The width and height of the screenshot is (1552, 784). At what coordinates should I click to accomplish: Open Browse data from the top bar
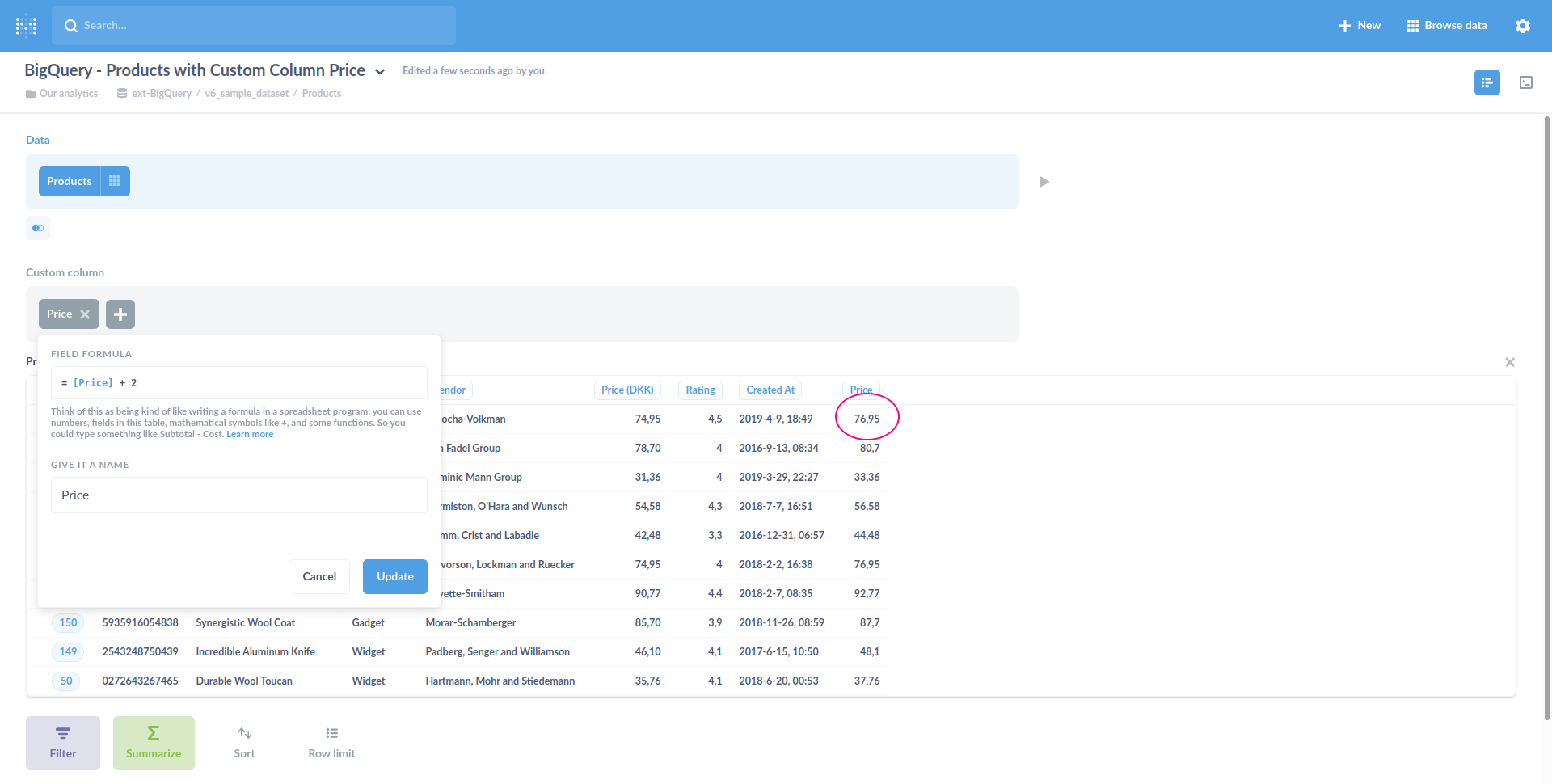click(x=1446, y=25)
